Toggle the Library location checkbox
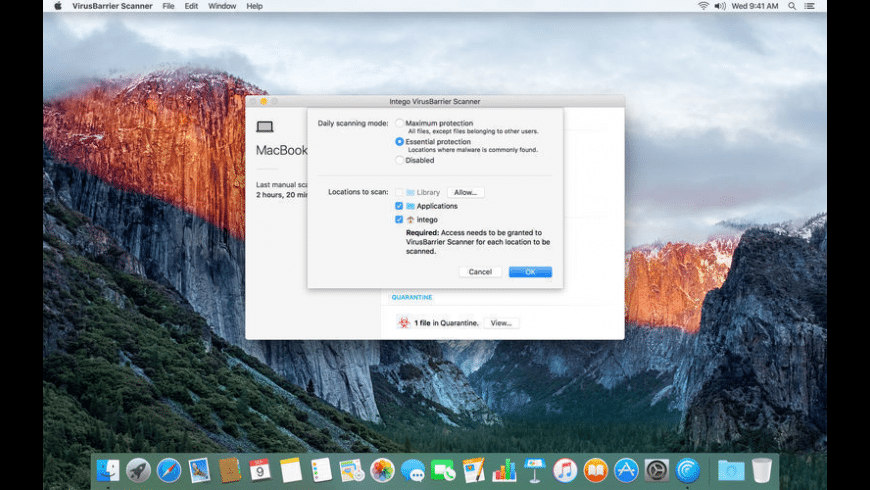Image resolution: width=870 pixels, height=490 pixels. pyautogui.click(x=399, y=192)
